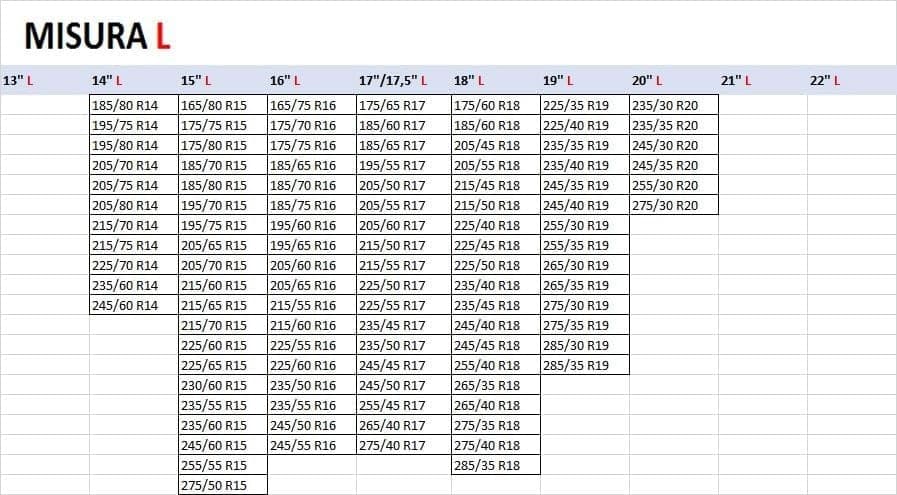Click cell 205/45 R18
Viewport: 897px width, 495px height.
coord(496,145)
